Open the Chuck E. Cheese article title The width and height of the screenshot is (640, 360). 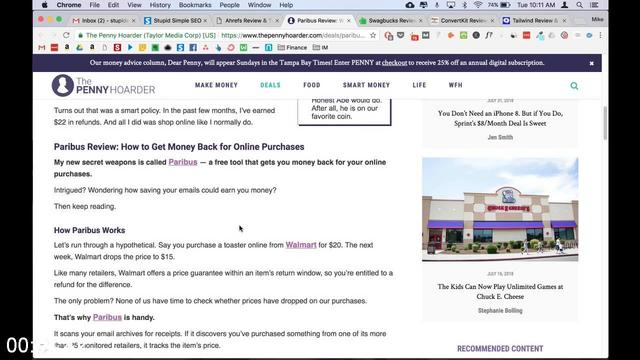coord(500,291)
